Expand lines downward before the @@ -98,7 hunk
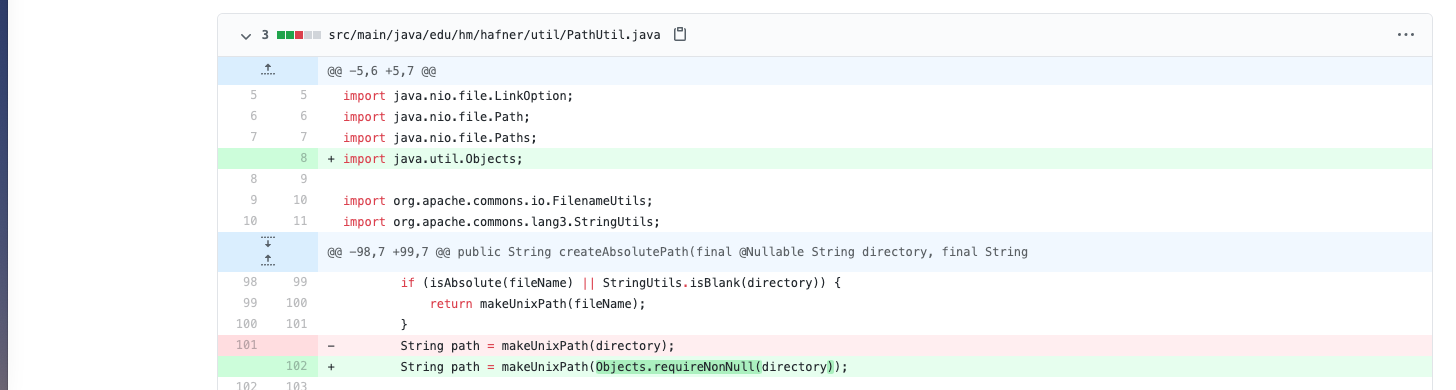Screen dimensions: 1456x390 coord(268,242)
